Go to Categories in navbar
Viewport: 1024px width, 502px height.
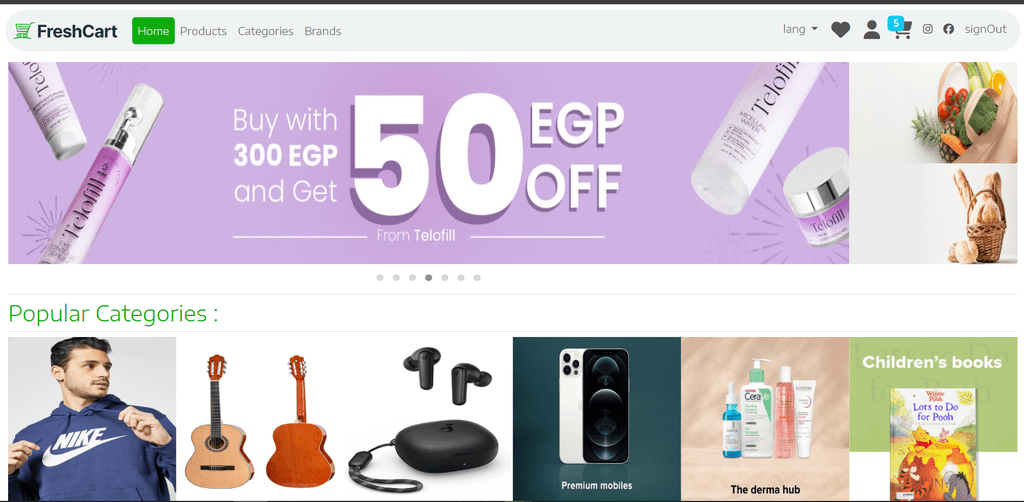[x=265, y=31]
